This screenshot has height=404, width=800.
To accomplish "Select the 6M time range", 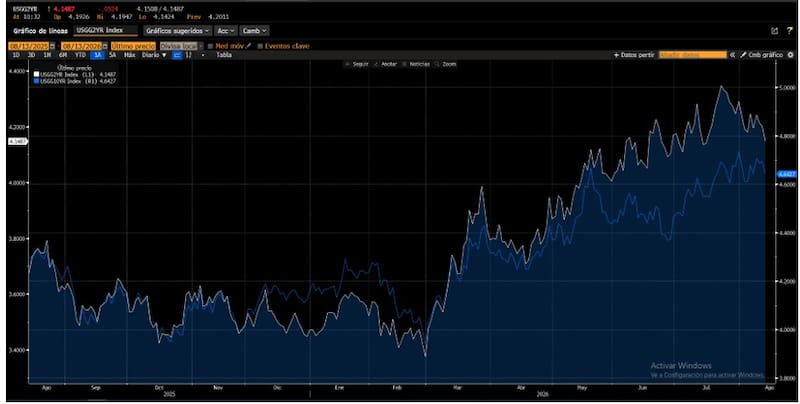I will tap(63, 55).
